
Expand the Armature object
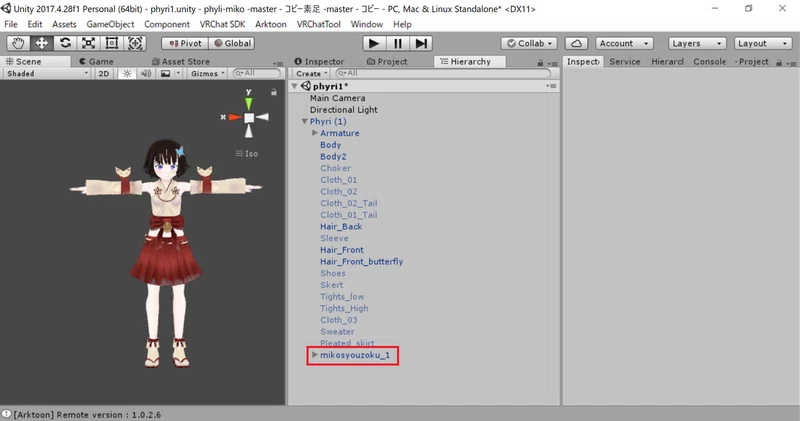coord(315,133)
